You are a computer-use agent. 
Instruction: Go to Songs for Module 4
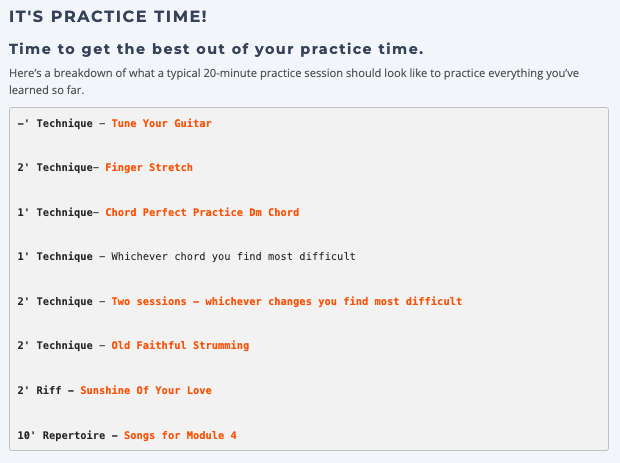[180, 435]
